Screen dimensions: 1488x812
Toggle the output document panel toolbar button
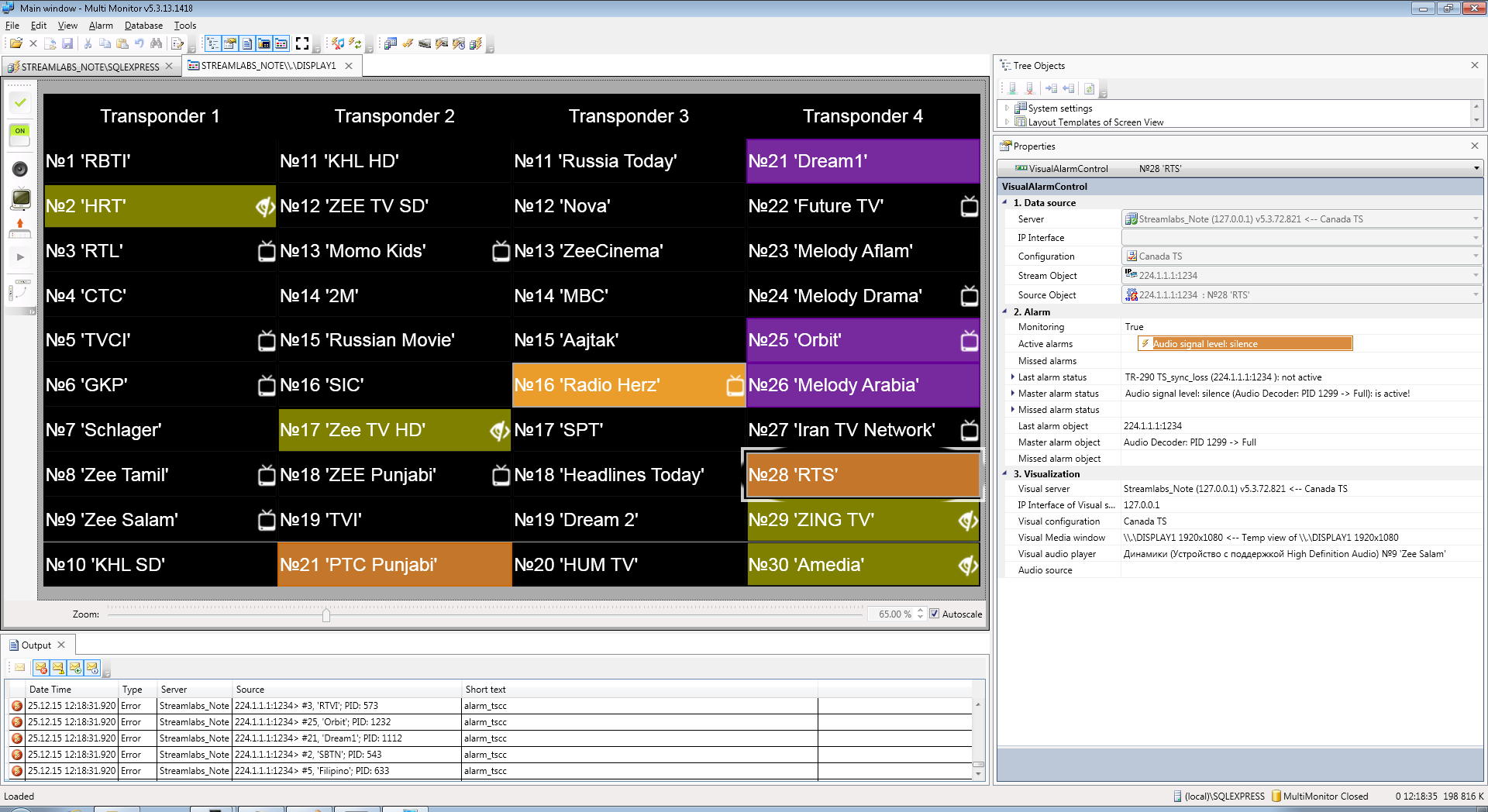(246, 43)
